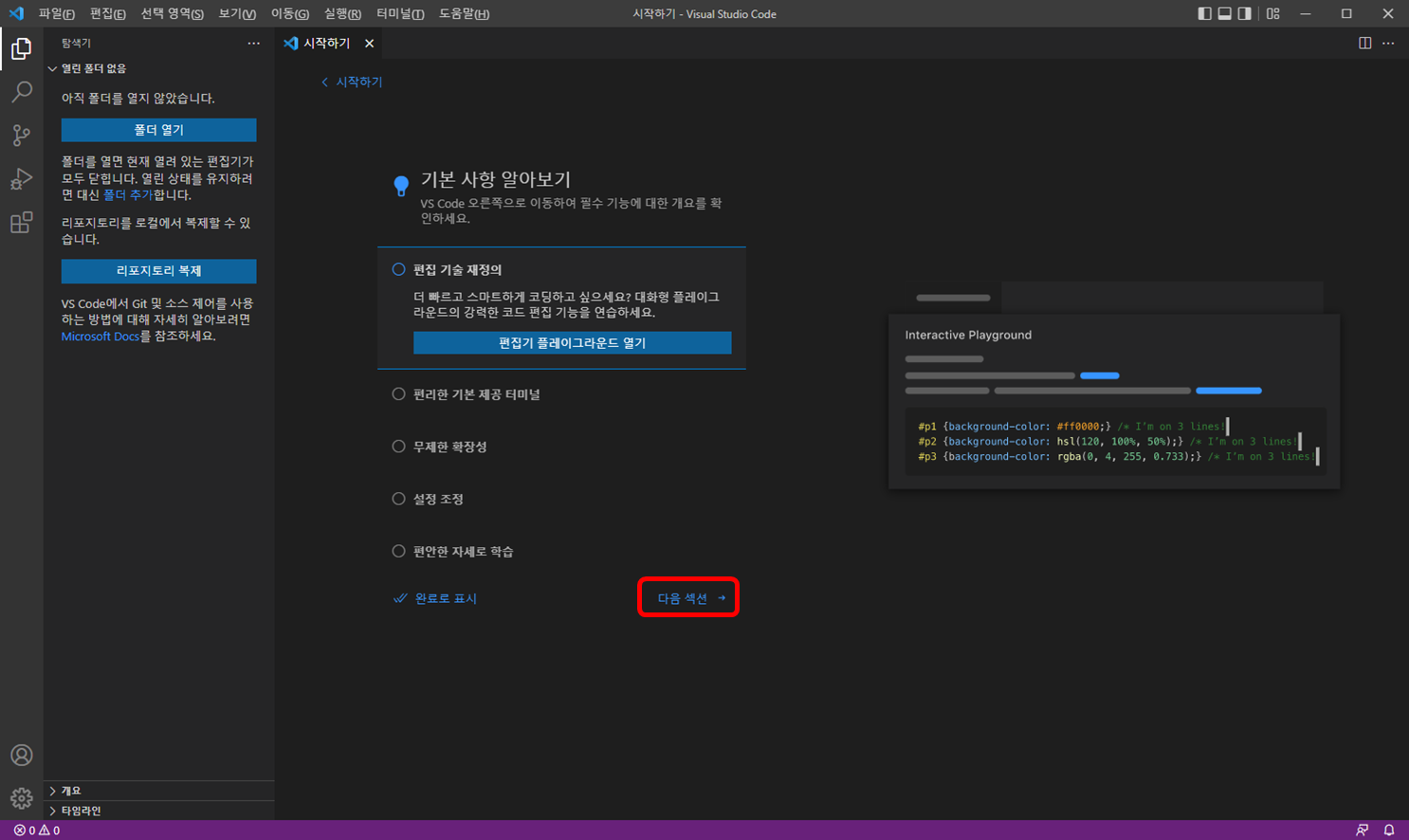1409x840 pixels.
Task: Open the 보기(V) menu
Action: (x=237, y=13)
